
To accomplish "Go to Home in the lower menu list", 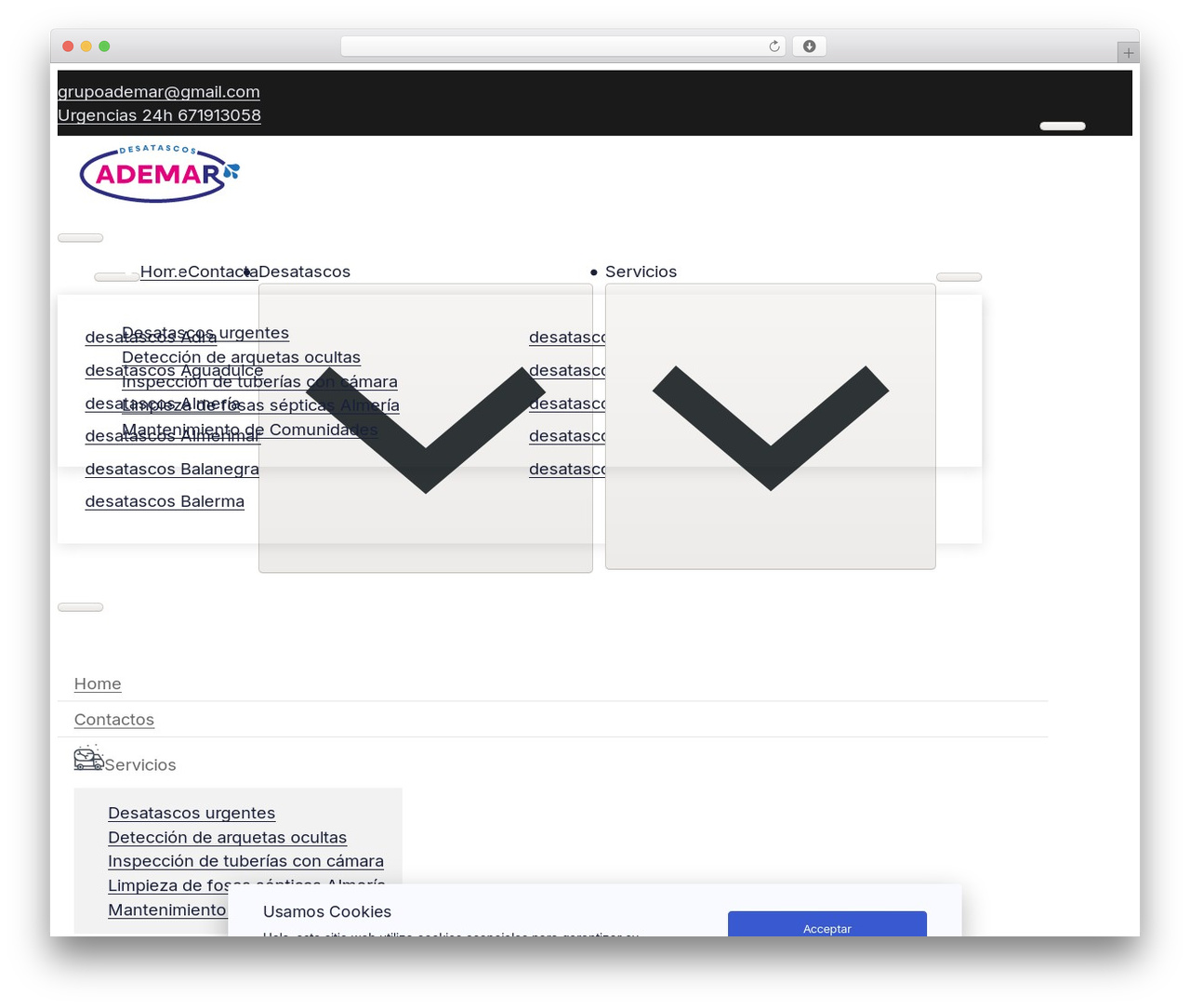I will pyautogui.click(x=98, y=683).
